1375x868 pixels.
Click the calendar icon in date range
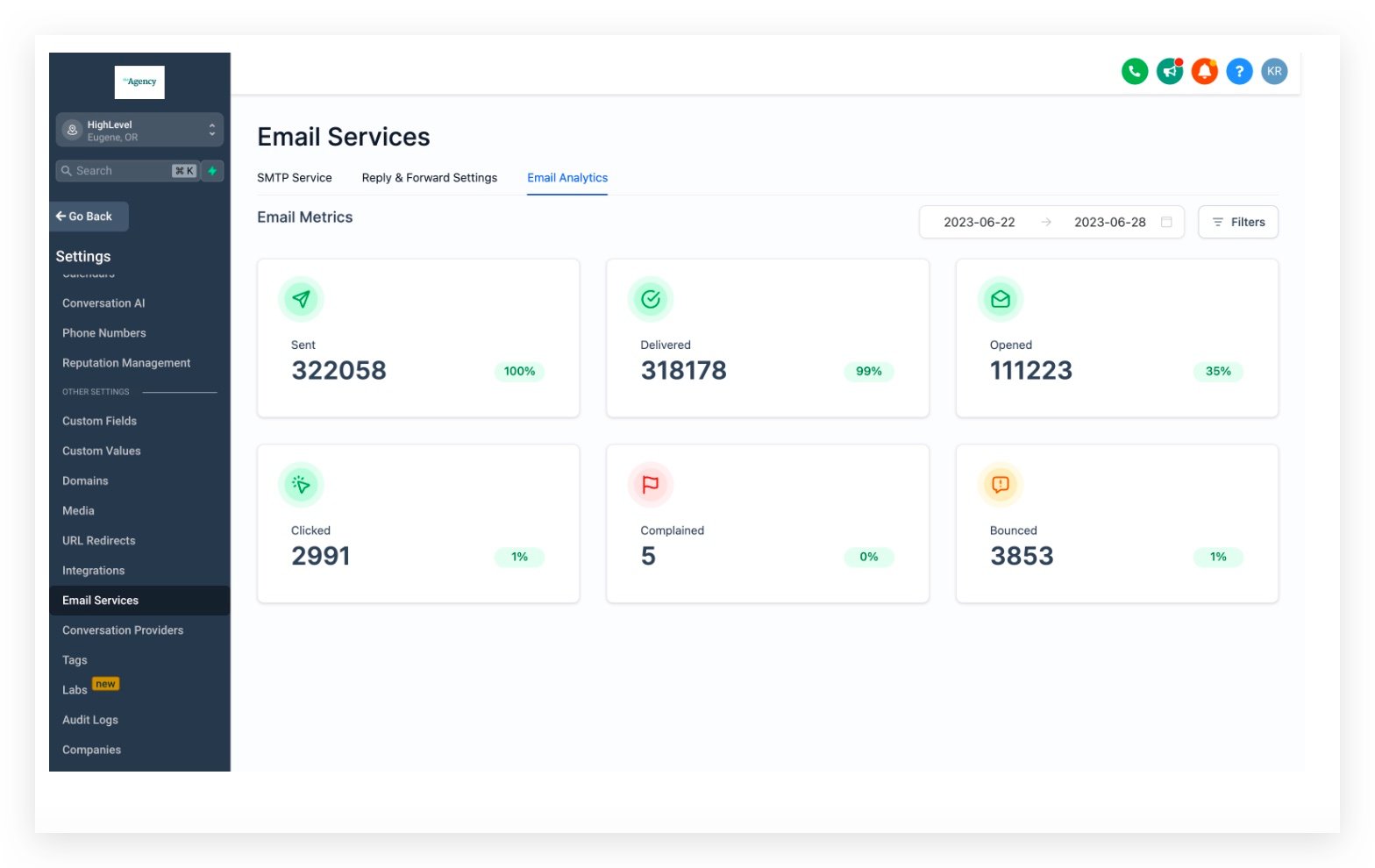(x=1166, y=222)
